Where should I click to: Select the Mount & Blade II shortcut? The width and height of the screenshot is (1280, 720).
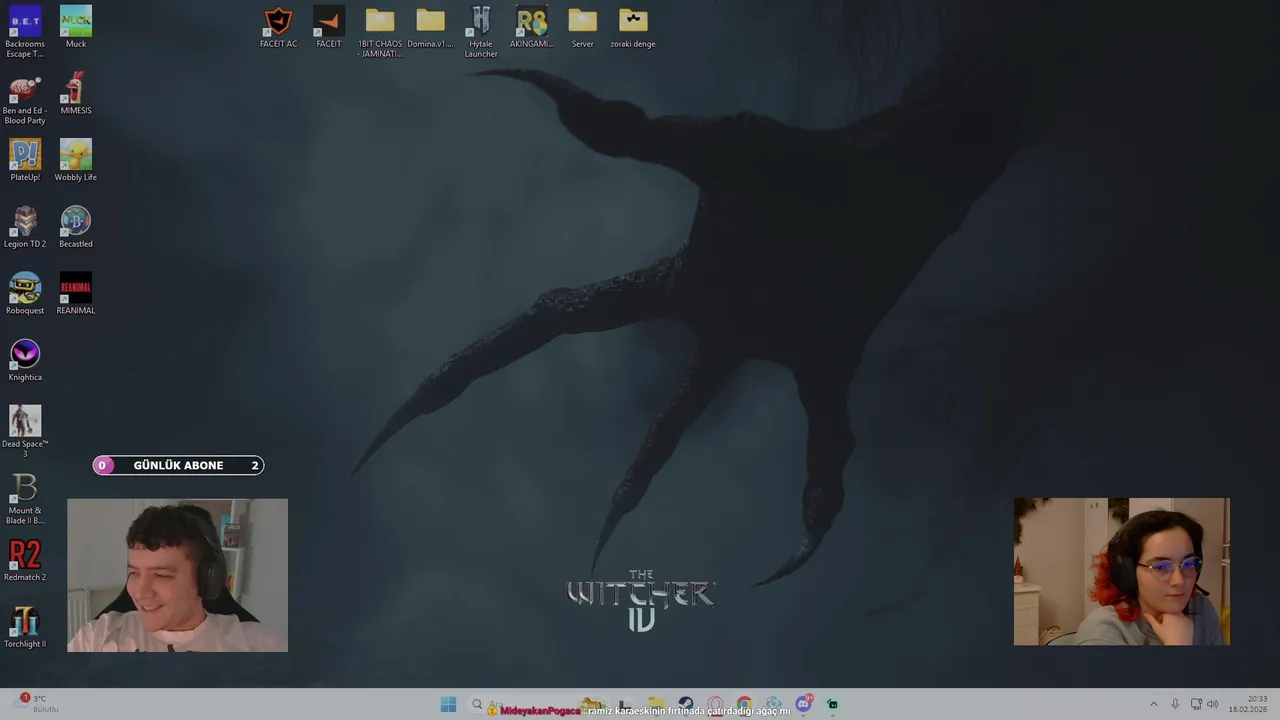(x=25, y=499)
